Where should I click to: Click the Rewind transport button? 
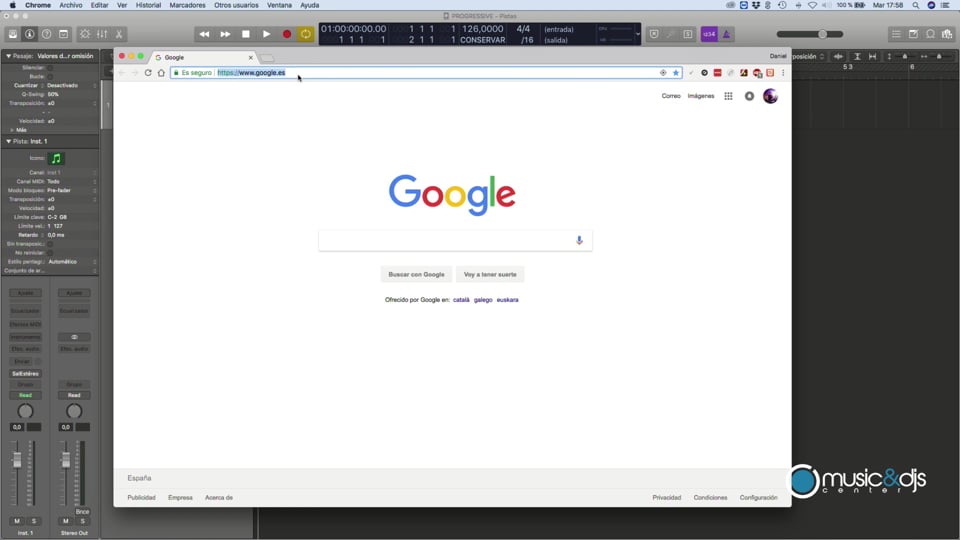(x=204, y=34)
